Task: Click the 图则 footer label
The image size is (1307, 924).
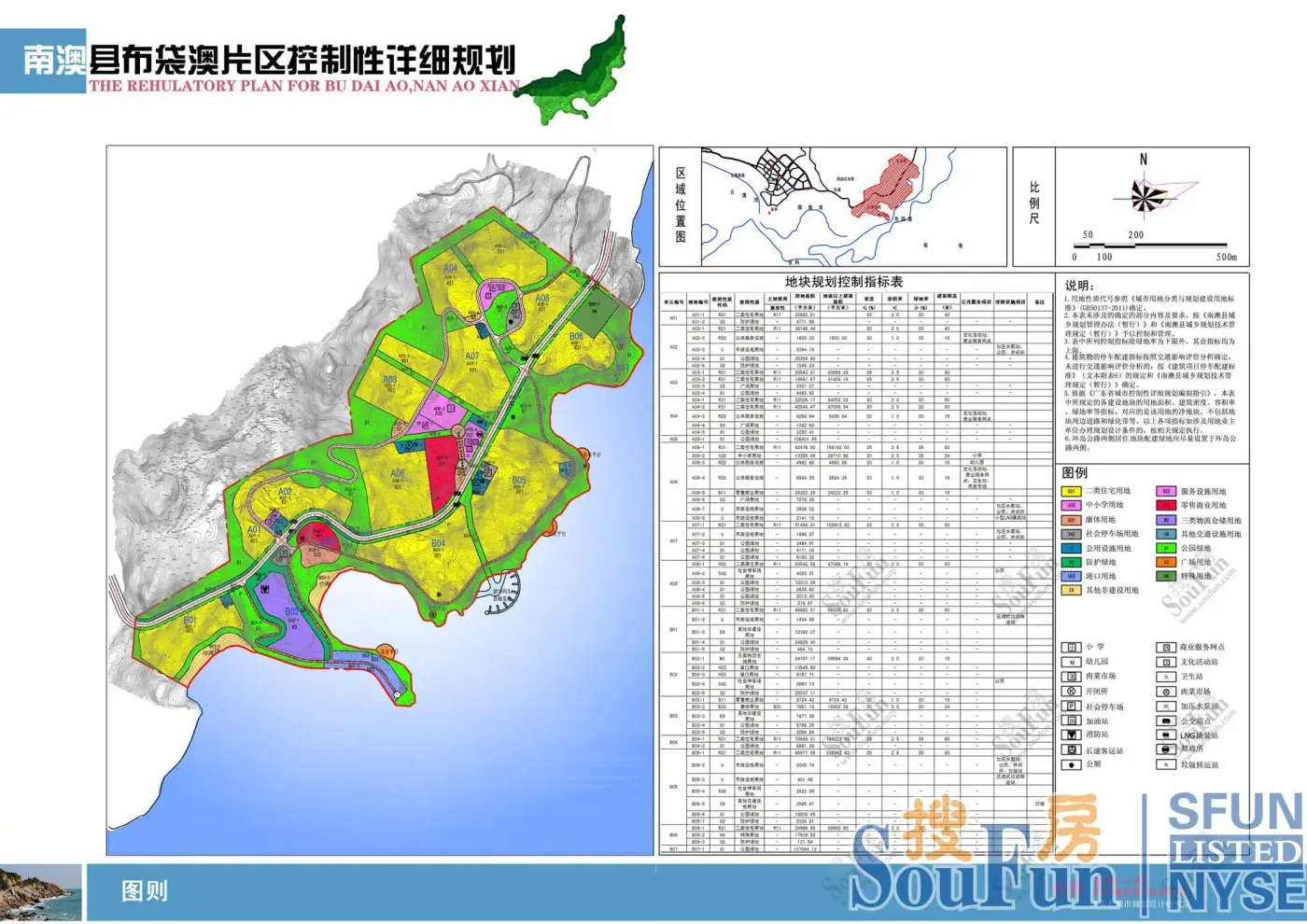Action: coord(145,891)
